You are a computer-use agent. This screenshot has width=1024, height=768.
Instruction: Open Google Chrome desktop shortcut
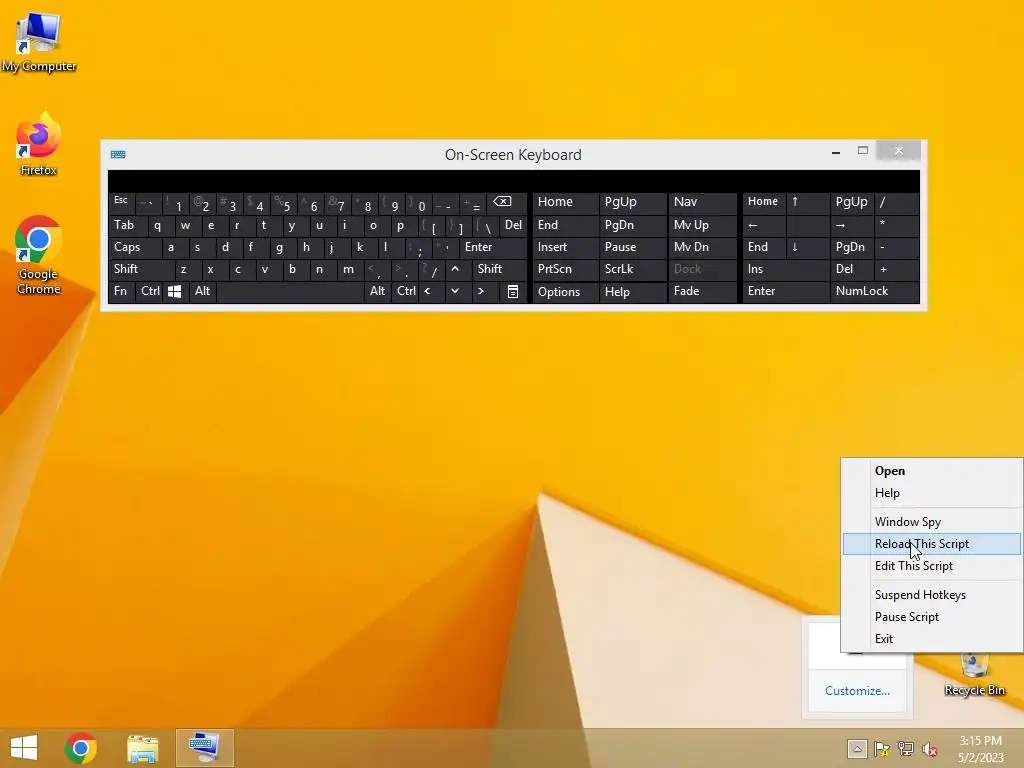[x=39, y=256]
